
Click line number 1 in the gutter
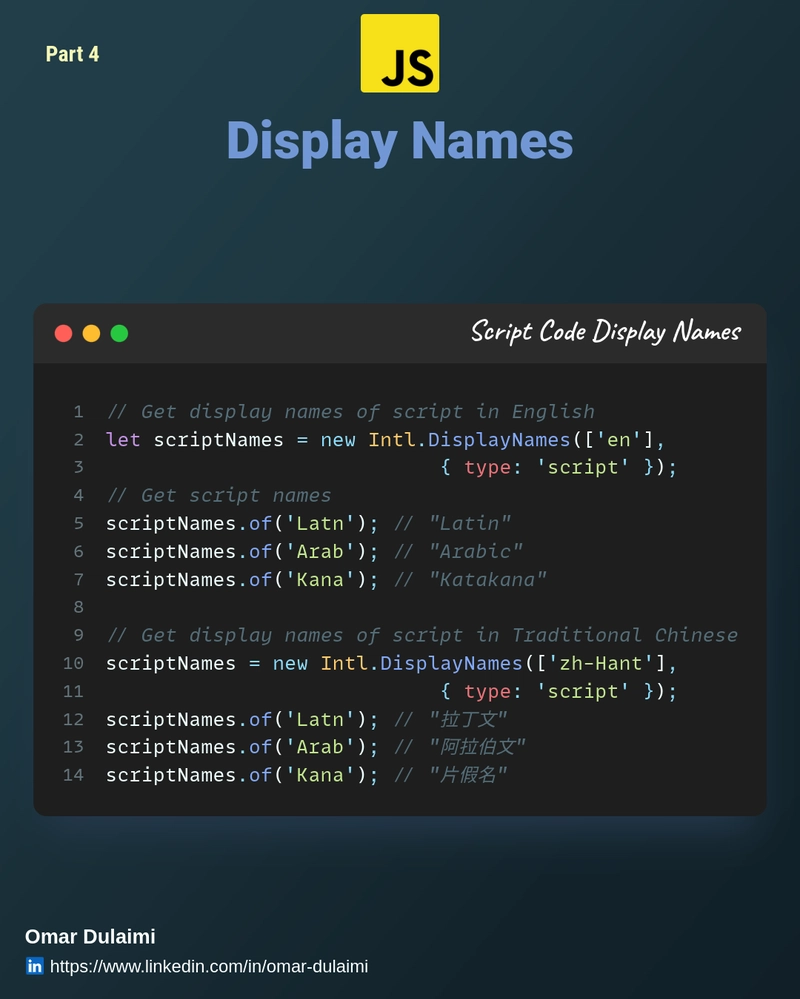(x=78, y=412)
